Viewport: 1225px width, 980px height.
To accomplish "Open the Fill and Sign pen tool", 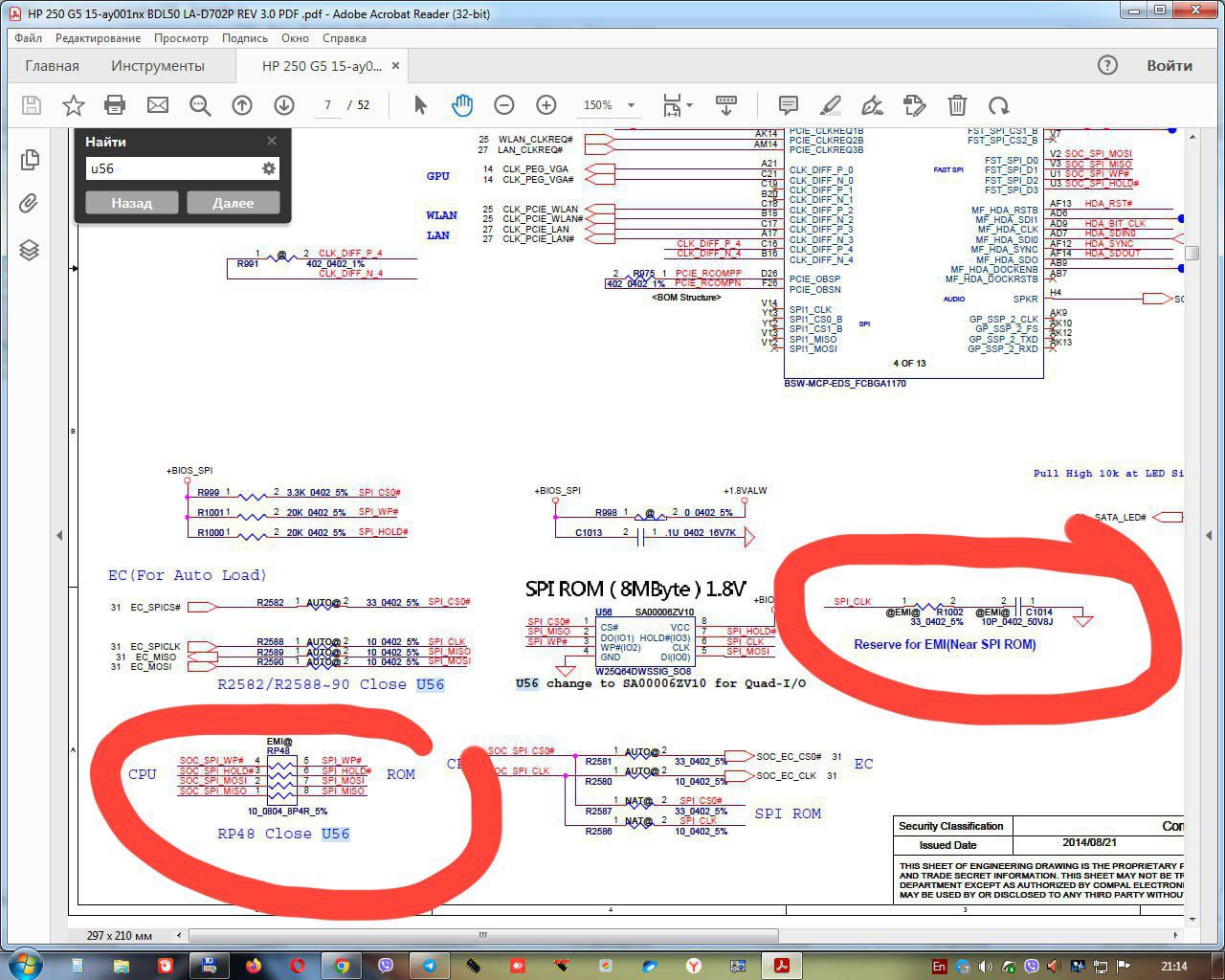I will tap(872, 105).
